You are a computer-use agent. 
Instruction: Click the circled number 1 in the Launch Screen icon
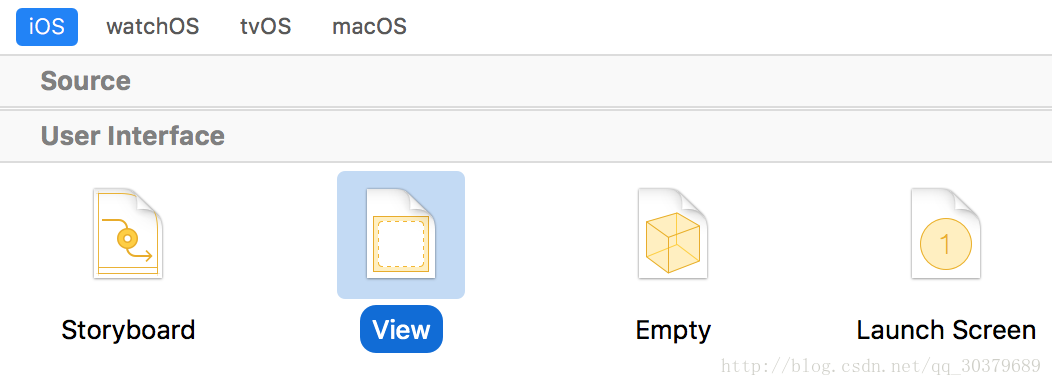[x=945, y=244]
